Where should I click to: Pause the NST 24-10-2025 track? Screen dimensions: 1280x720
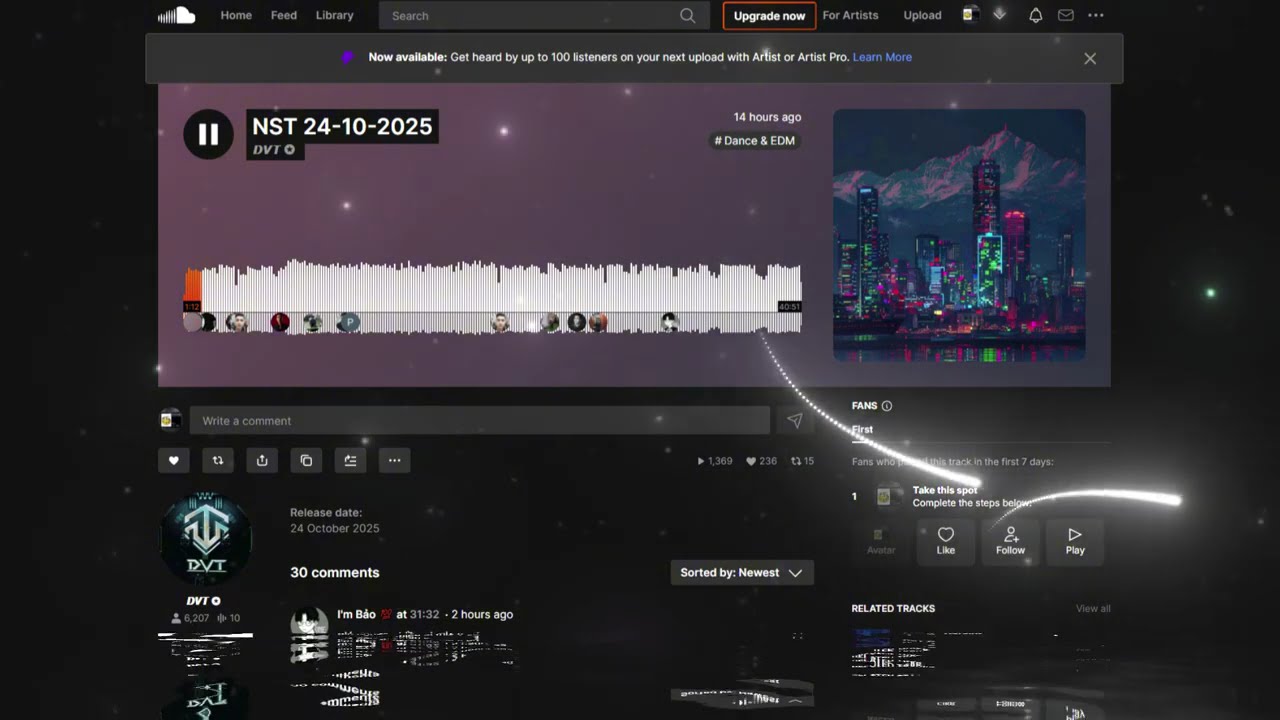(x=208, y=134)
